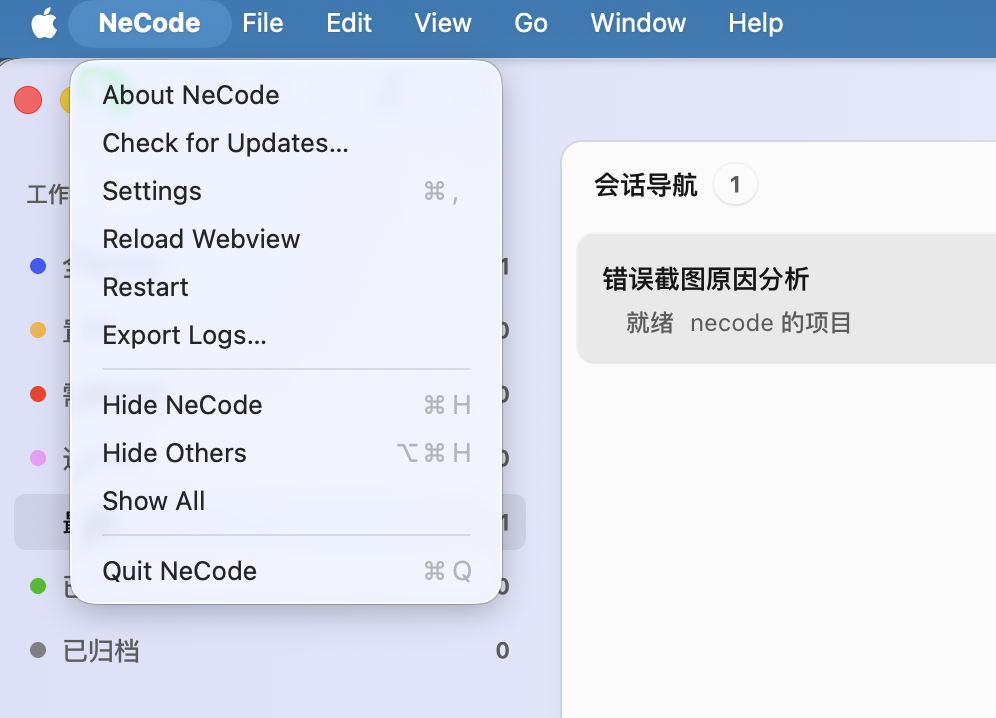Click the pink dot sidebar item
The width and height of the screenshot is (996, 718).
pyautogui.click(x=38, y=458)
